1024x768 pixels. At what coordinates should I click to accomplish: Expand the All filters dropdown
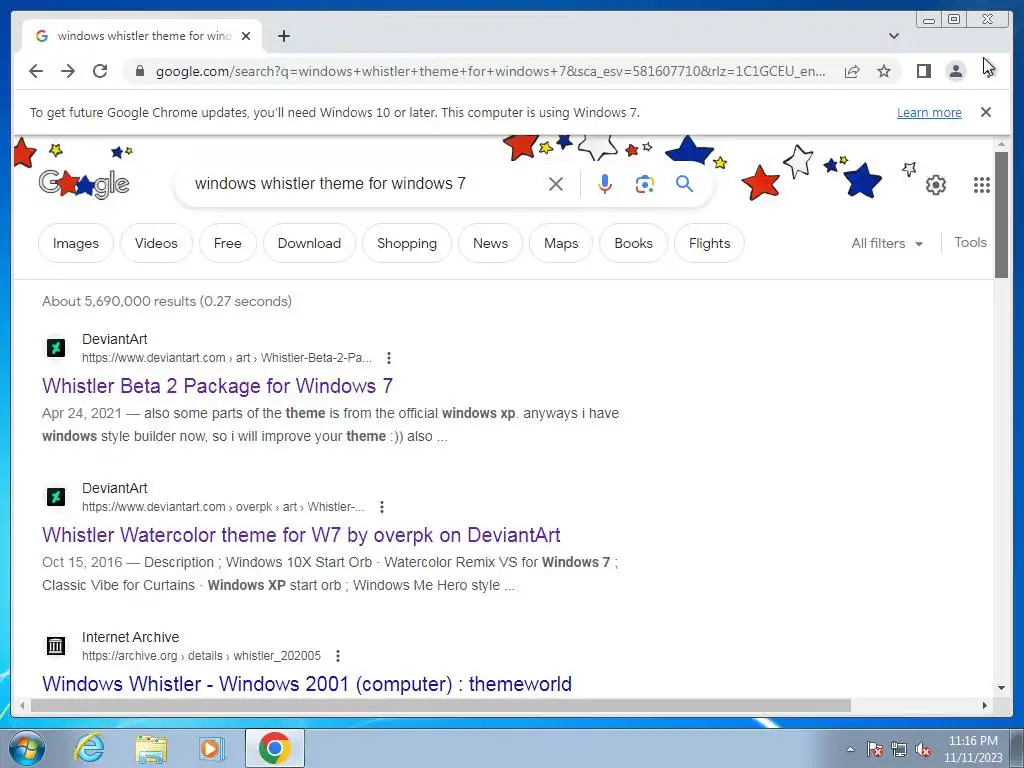tap(887, 243)
